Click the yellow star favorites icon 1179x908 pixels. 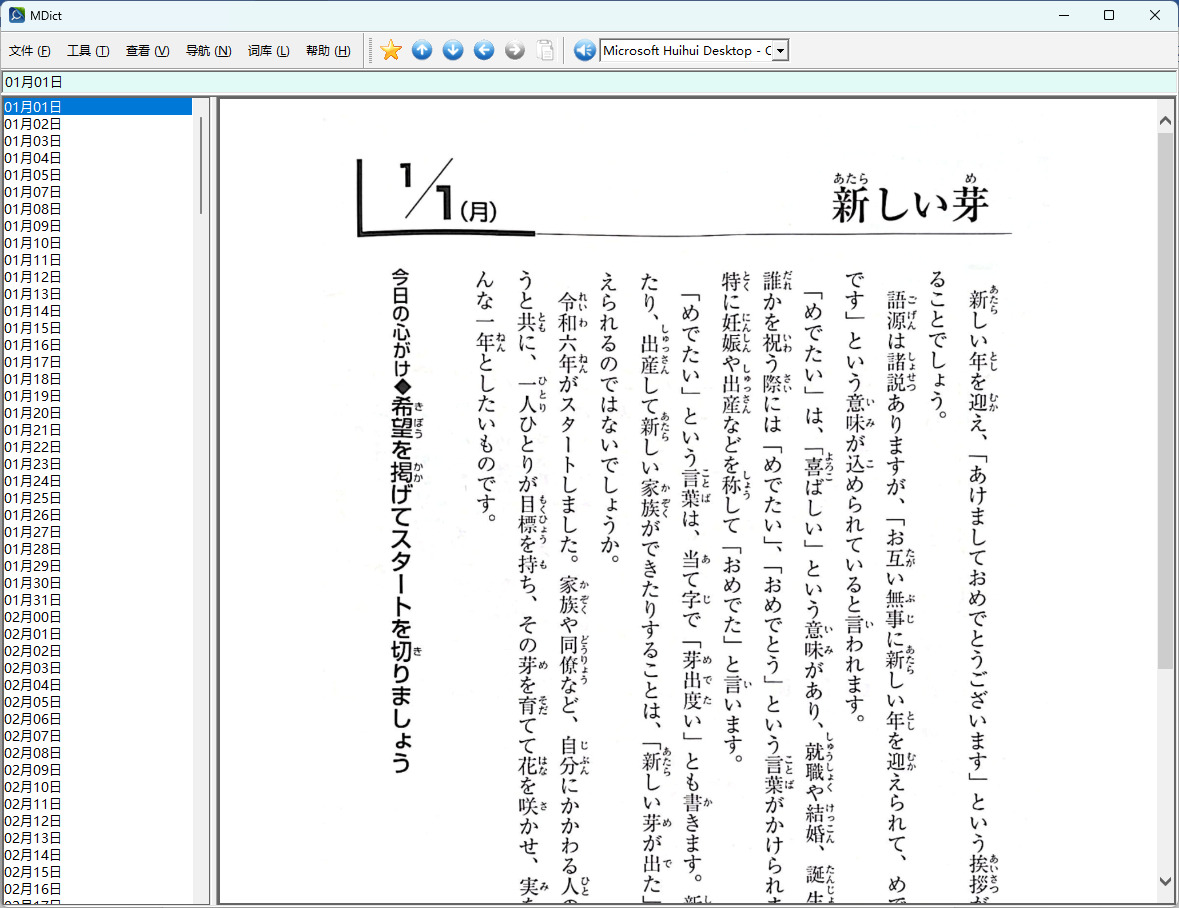click(x=391, y=50)
